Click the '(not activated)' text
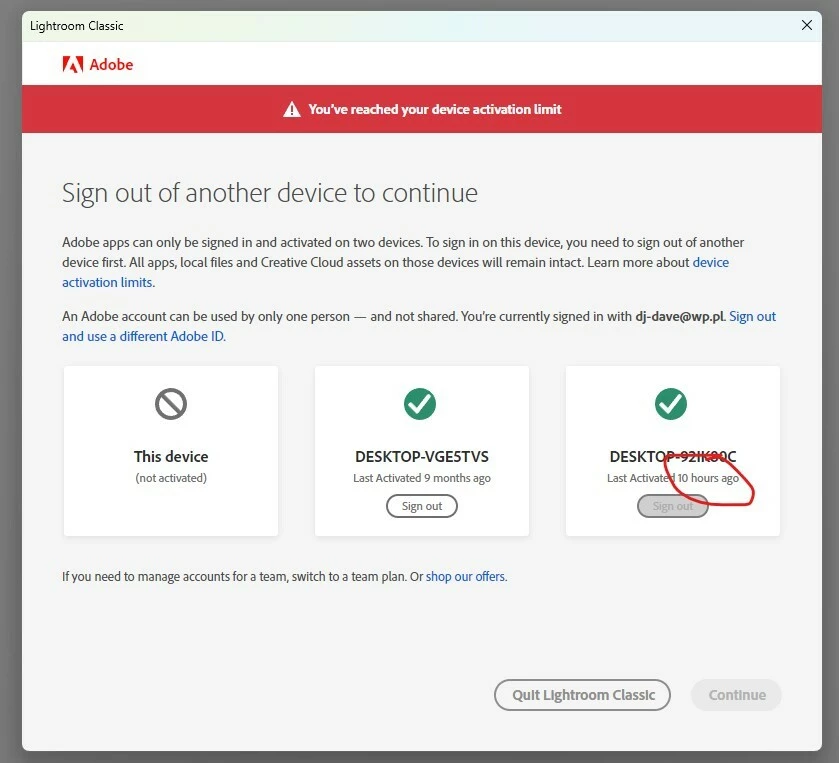The width and height of the screenshot is (839, 763). tap(171, 478)
